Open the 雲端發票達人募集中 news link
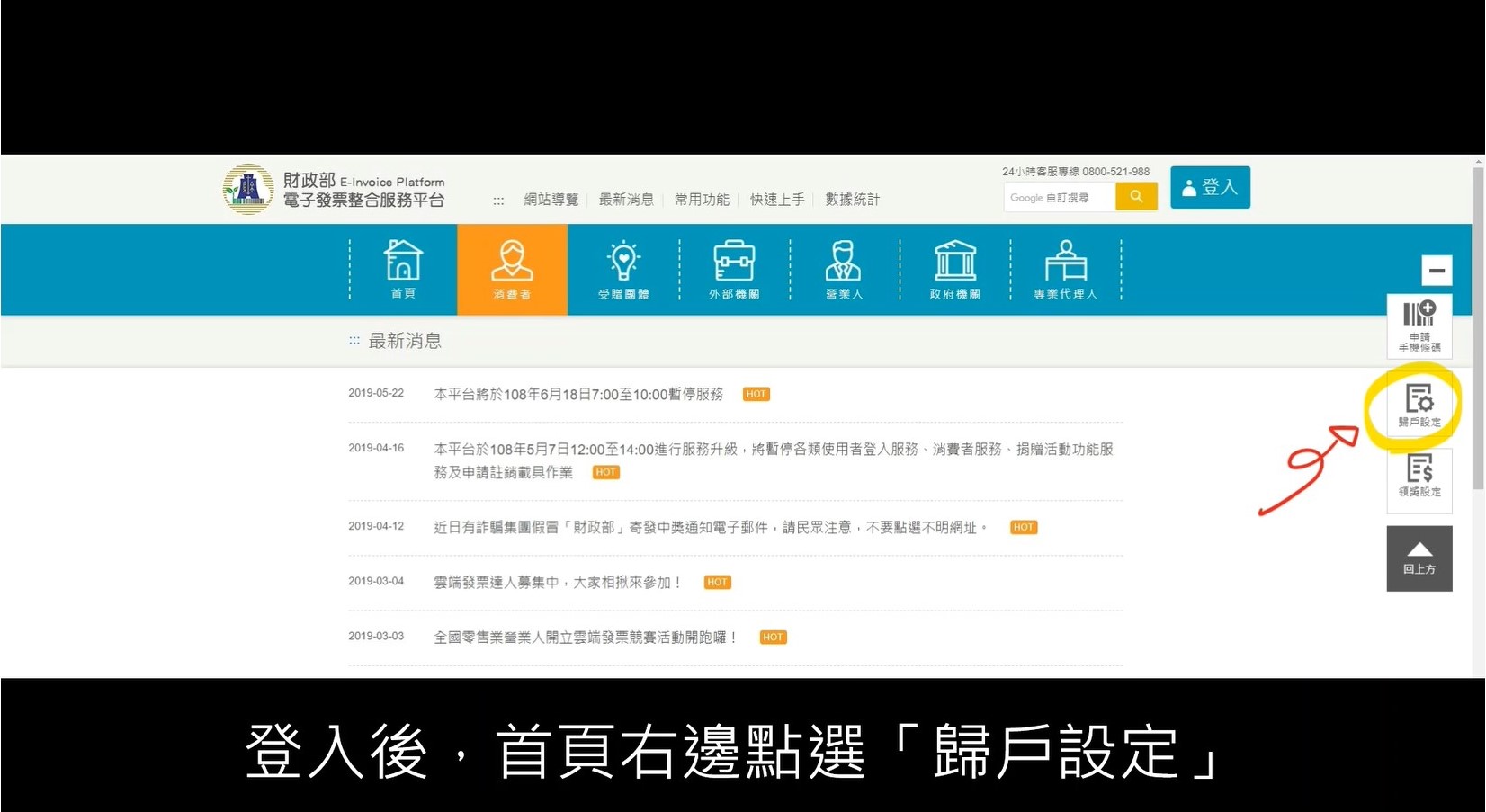Image resolution: width=1486 pixels, height=812 pixels. (558, 583)
